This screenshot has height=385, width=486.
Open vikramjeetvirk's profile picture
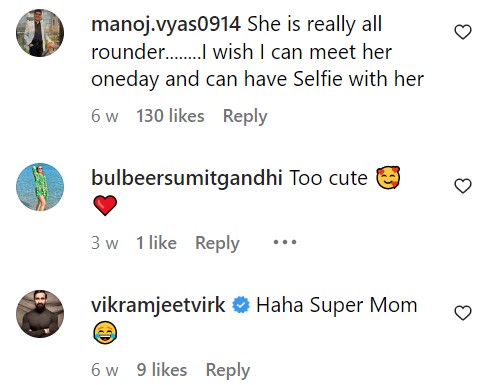click(x=40, y=314)
